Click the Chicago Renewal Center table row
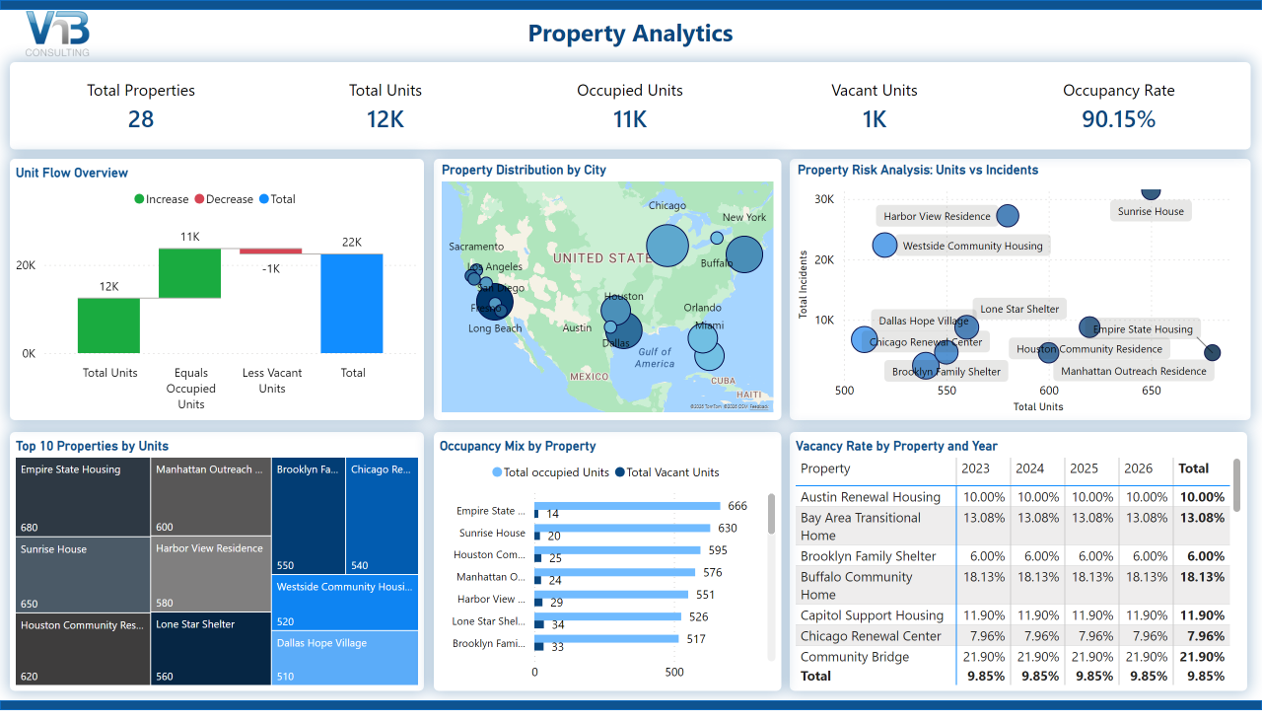This screenshot has height=720, width=1262. coord(1012,636)
